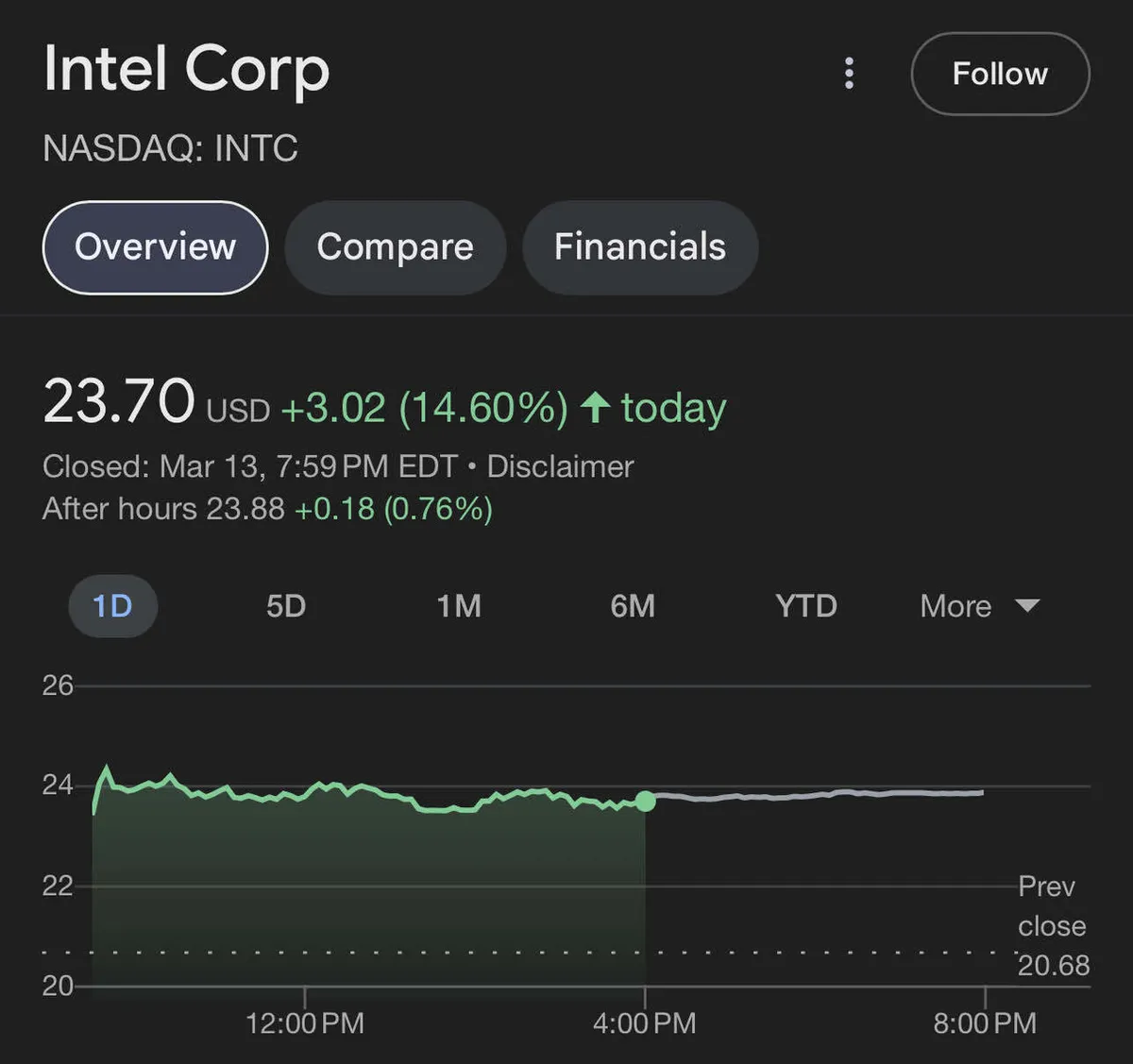Open the Disclaimer link
The image size is (1133, 1064).
tap(560, 466)
